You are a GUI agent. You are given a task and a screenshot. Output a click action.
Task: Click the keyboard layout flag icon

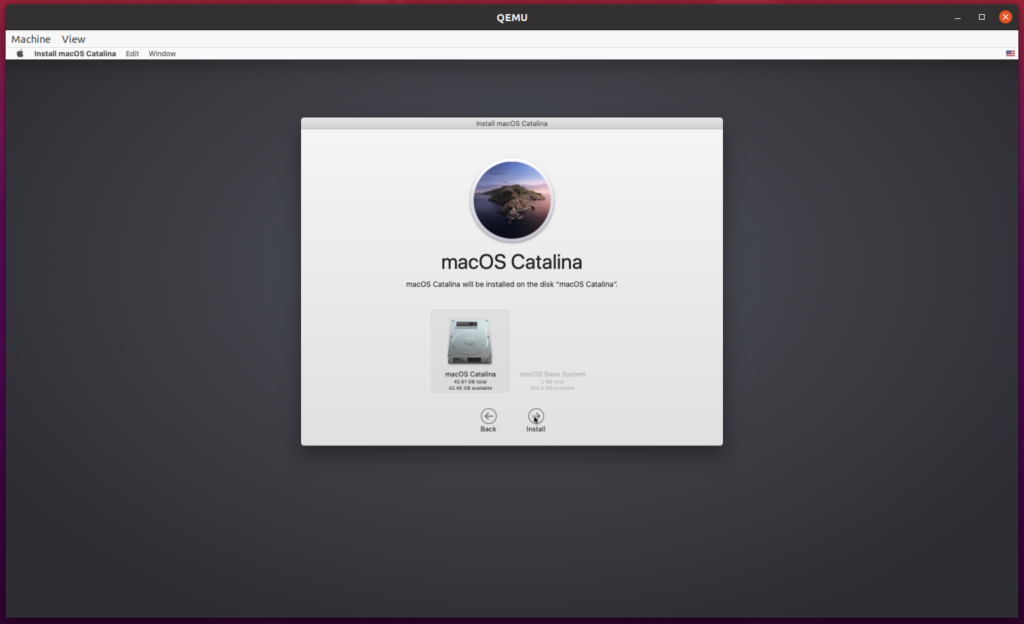click(x=1010, y=53)
